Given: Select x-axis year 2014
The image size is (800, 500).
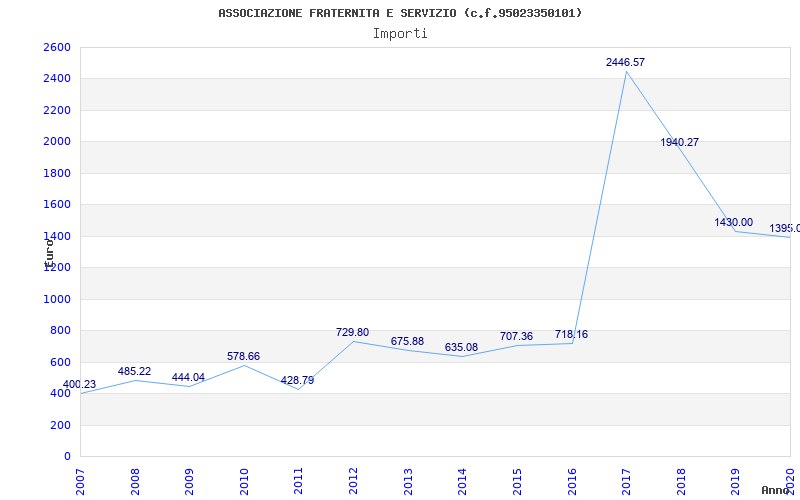Looking at the screenshot, I should (x=463, y=481).
